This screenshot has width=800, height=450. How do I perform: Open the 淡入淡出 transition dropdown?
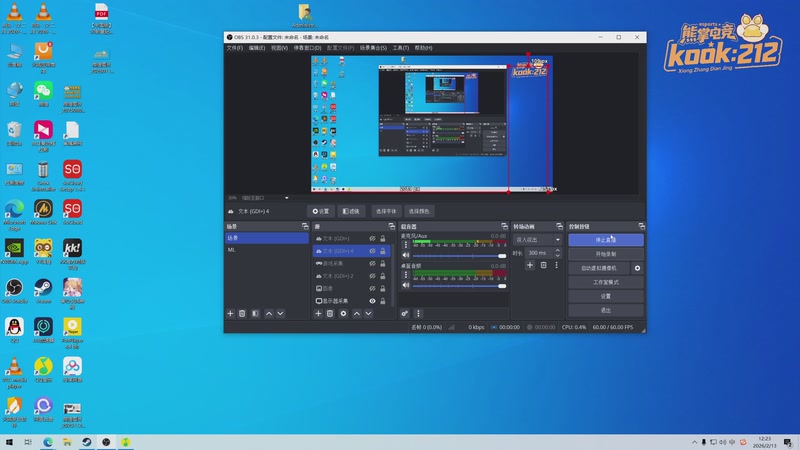tap(537, 239)
